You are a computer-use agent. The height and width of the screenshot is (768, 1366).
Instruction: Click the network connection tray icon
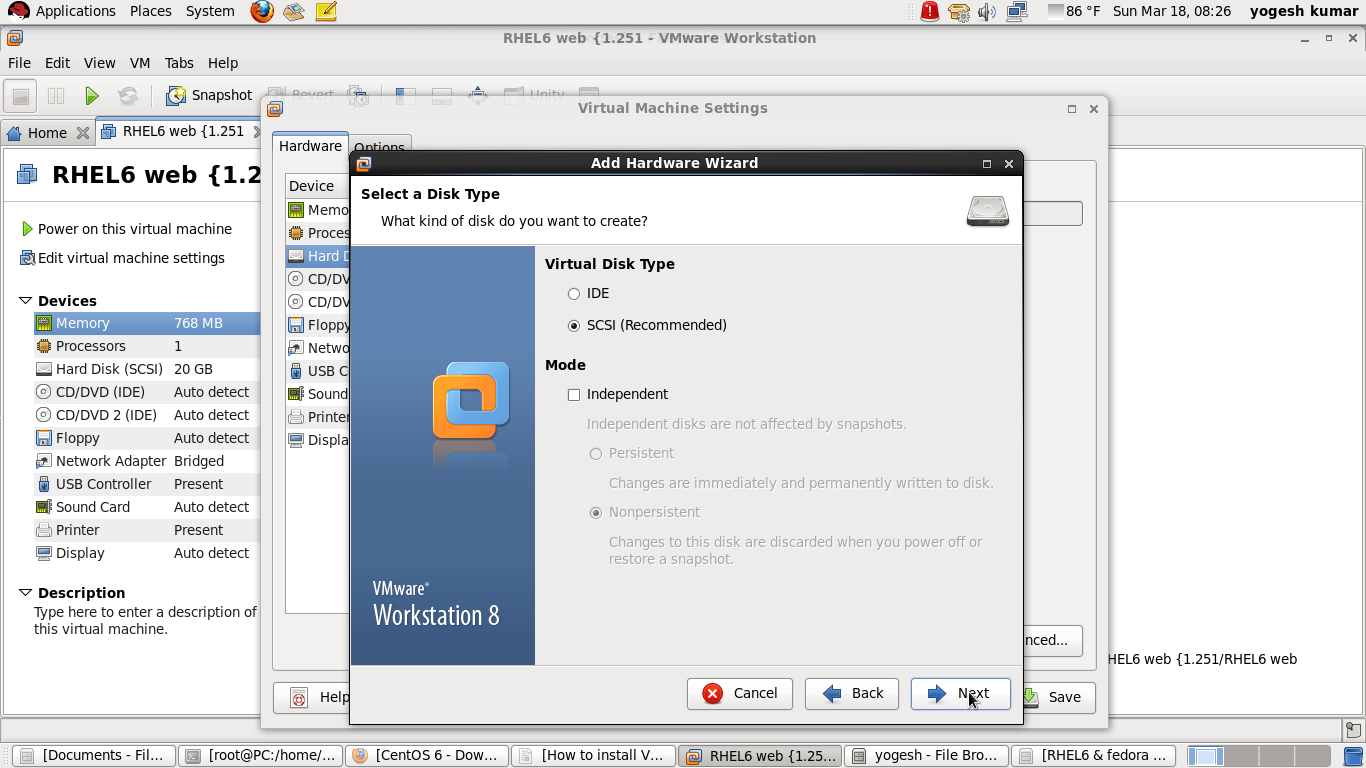1017,11
